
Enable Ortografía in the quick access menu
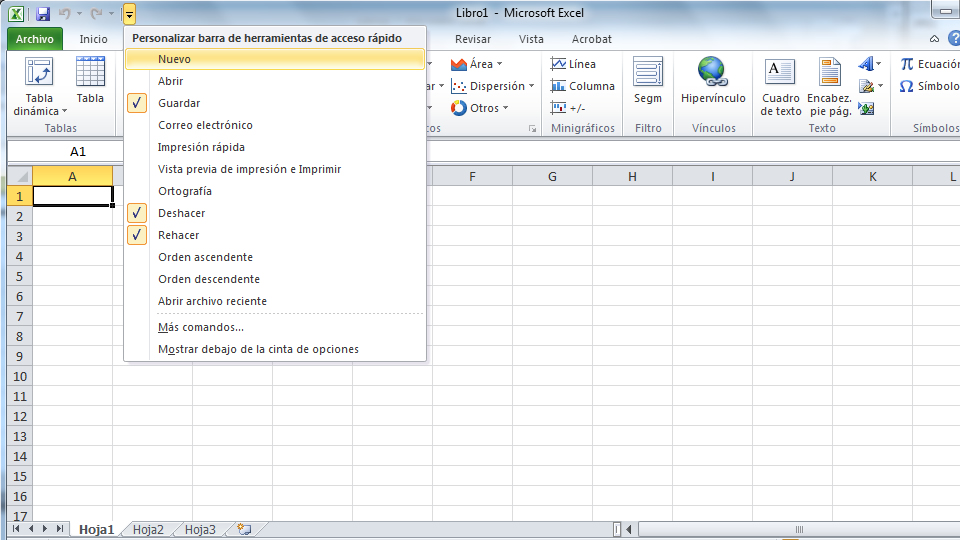point(276,191)
